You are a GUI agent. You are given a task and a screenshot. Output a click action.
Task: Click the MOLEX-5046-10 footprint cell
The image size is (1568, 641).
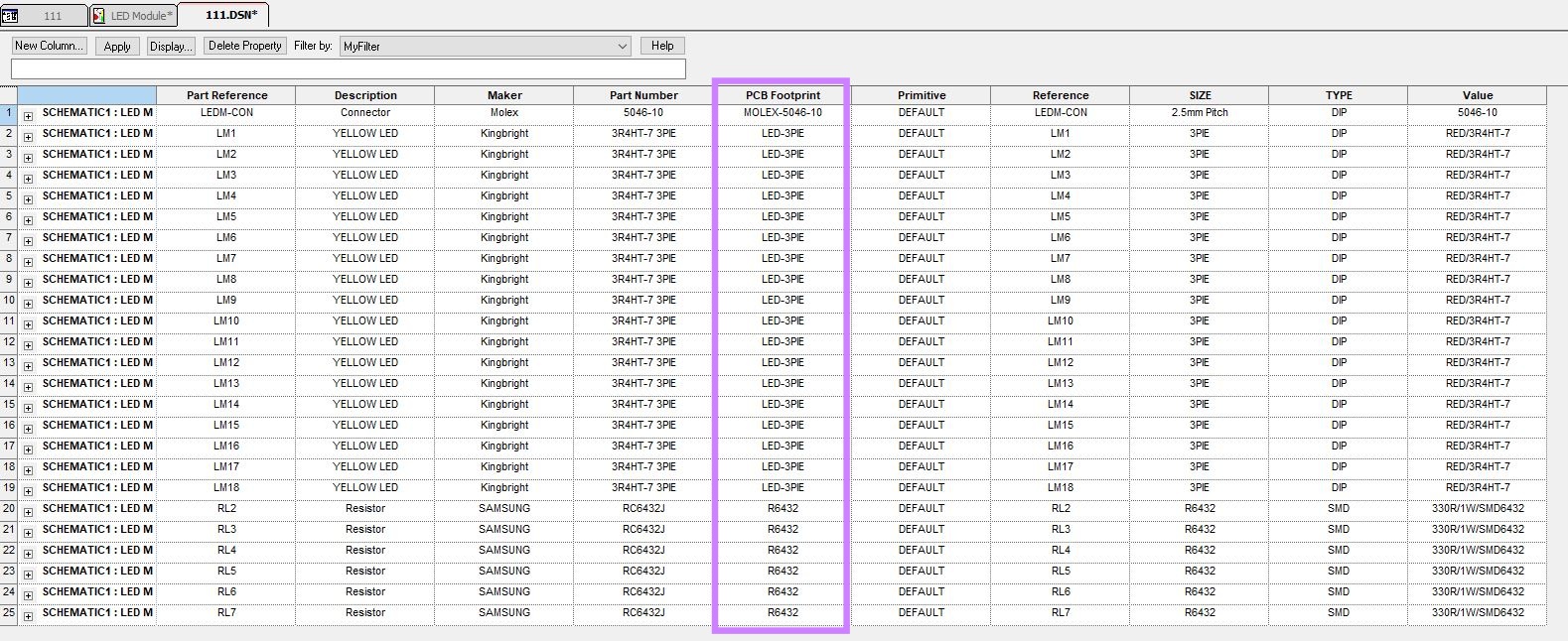click(x=783, y=113)
